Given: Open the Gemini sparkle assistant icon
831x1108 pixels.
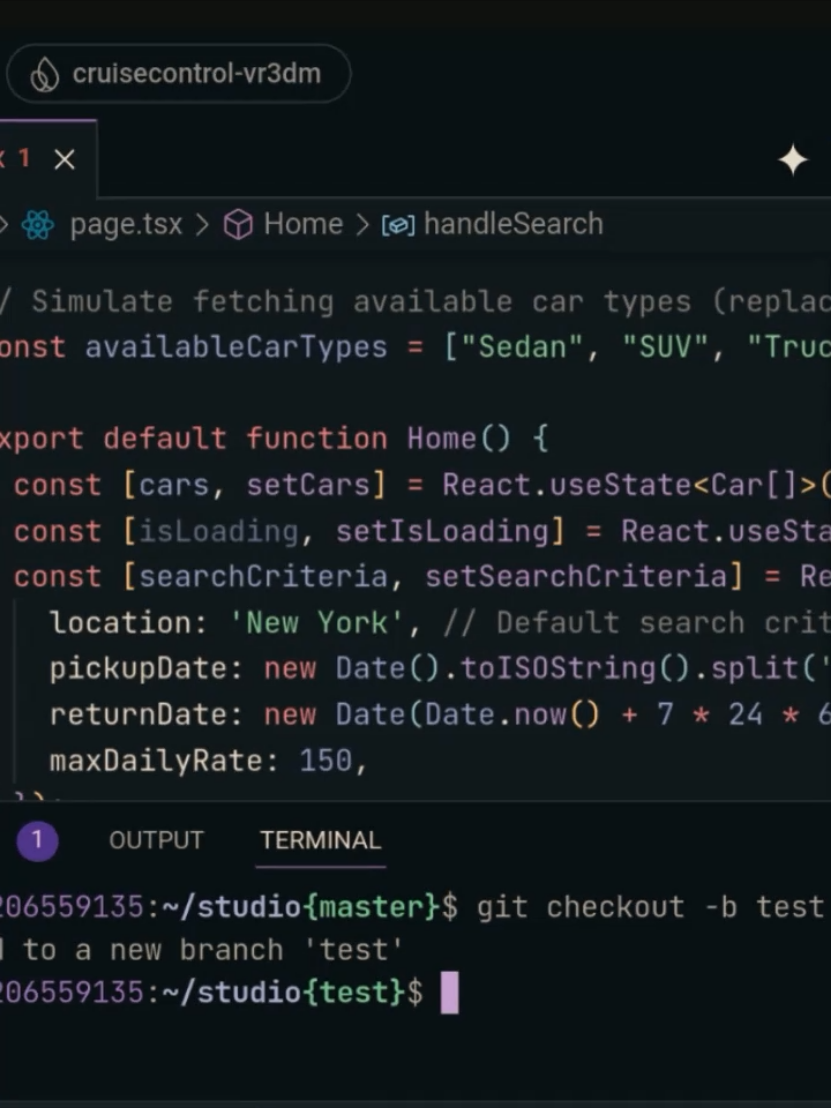Looking at the screenshot, I should [793, 160].
